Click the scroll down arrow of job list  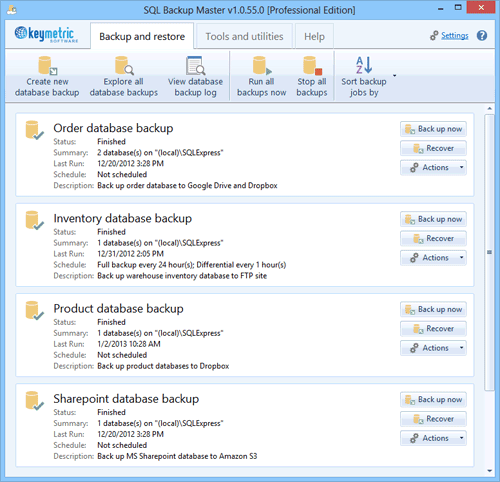tap(489, 471)
